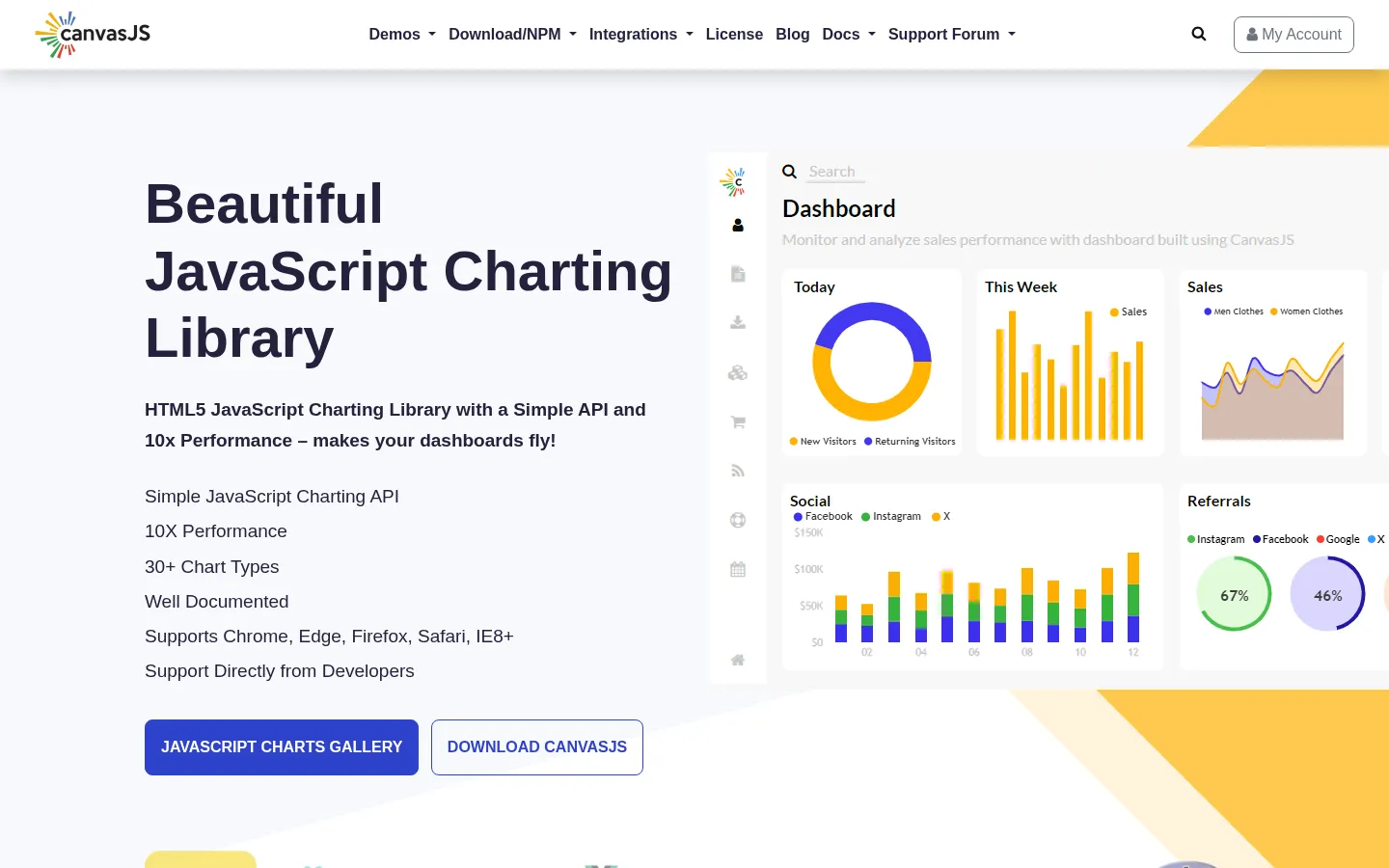Open the Blog link in navigation
The image size is (1389, 868).
[793, 34]
